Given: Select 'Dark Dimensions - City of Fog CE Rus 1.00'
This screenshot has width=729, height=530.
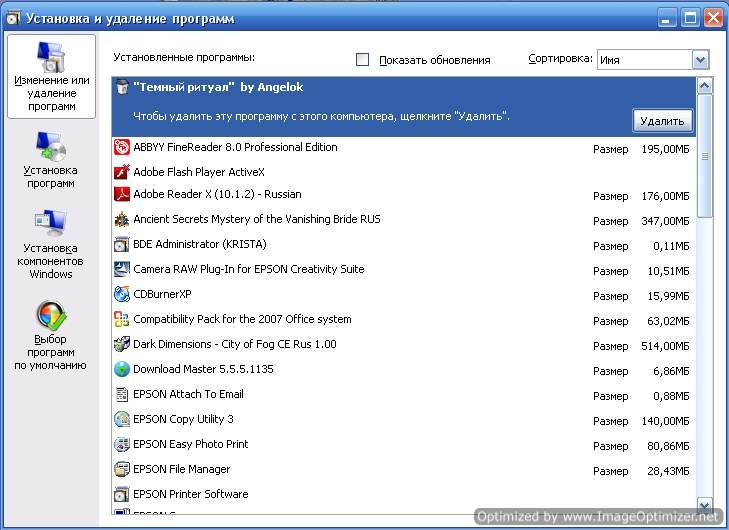Looking at the screenshot, I should click(235, 344).
